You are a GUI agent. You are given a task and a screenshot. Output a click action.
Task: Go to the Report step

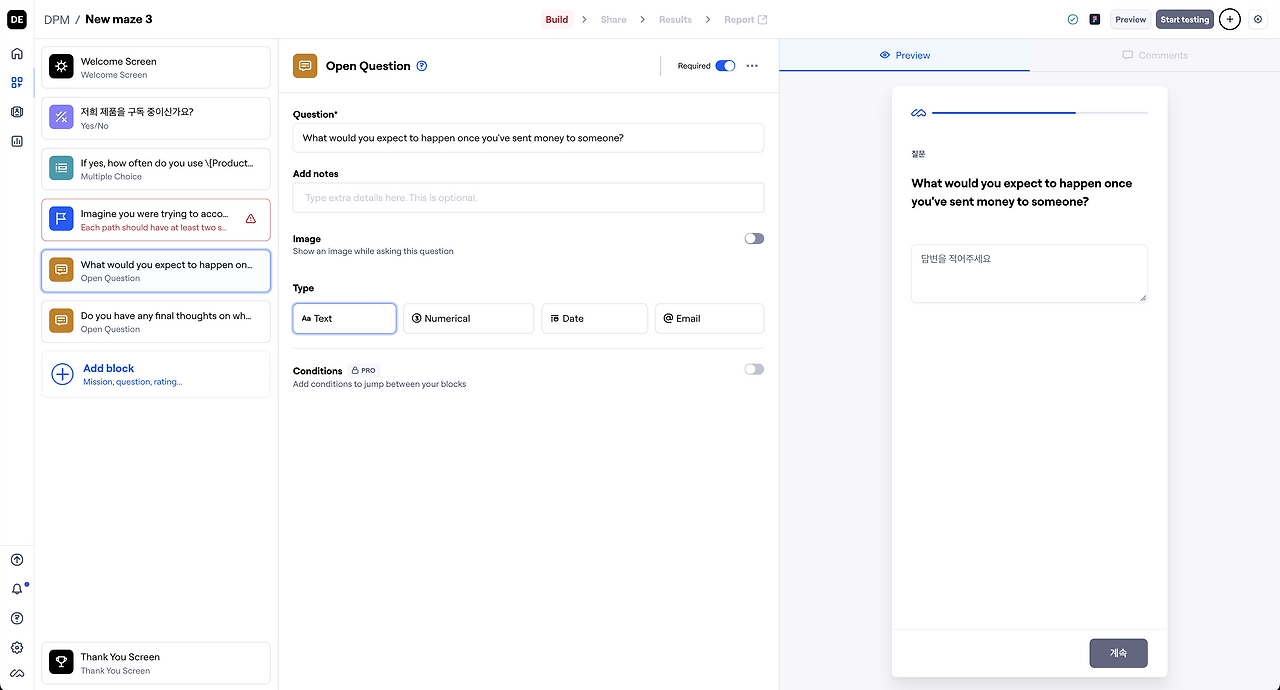pyautogui.click(x=746, y=19)
